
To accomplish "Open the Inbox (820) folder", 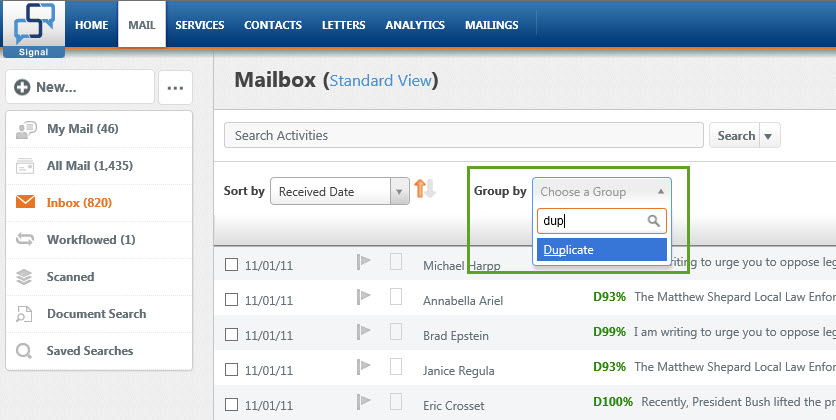I will tap(99, 203).
